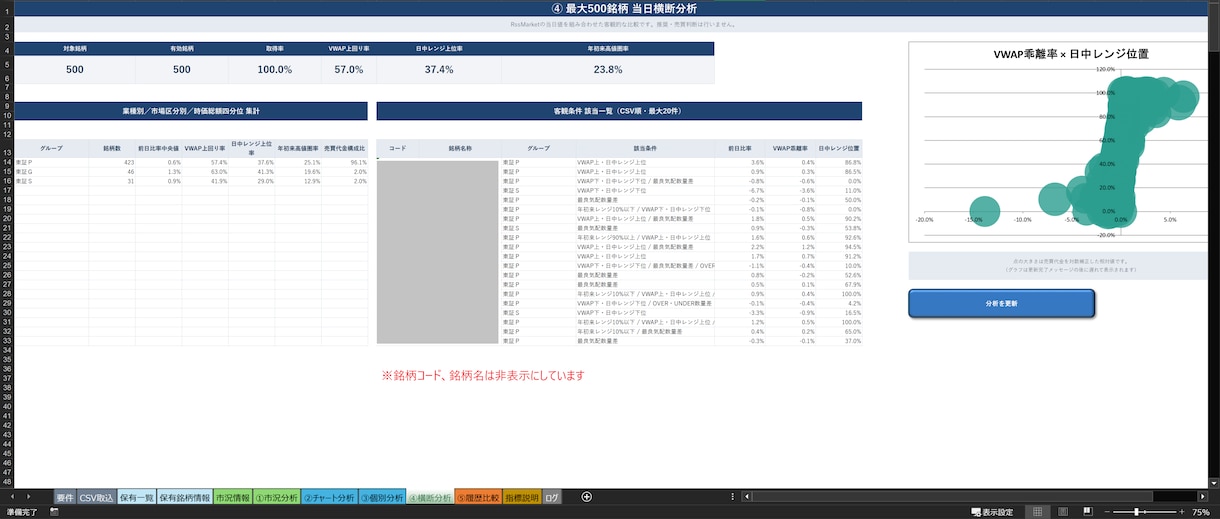Image resolution: width=1220 pixels, height=519 pixels.
Task: Select row header 14
Action: coord(7,162)
